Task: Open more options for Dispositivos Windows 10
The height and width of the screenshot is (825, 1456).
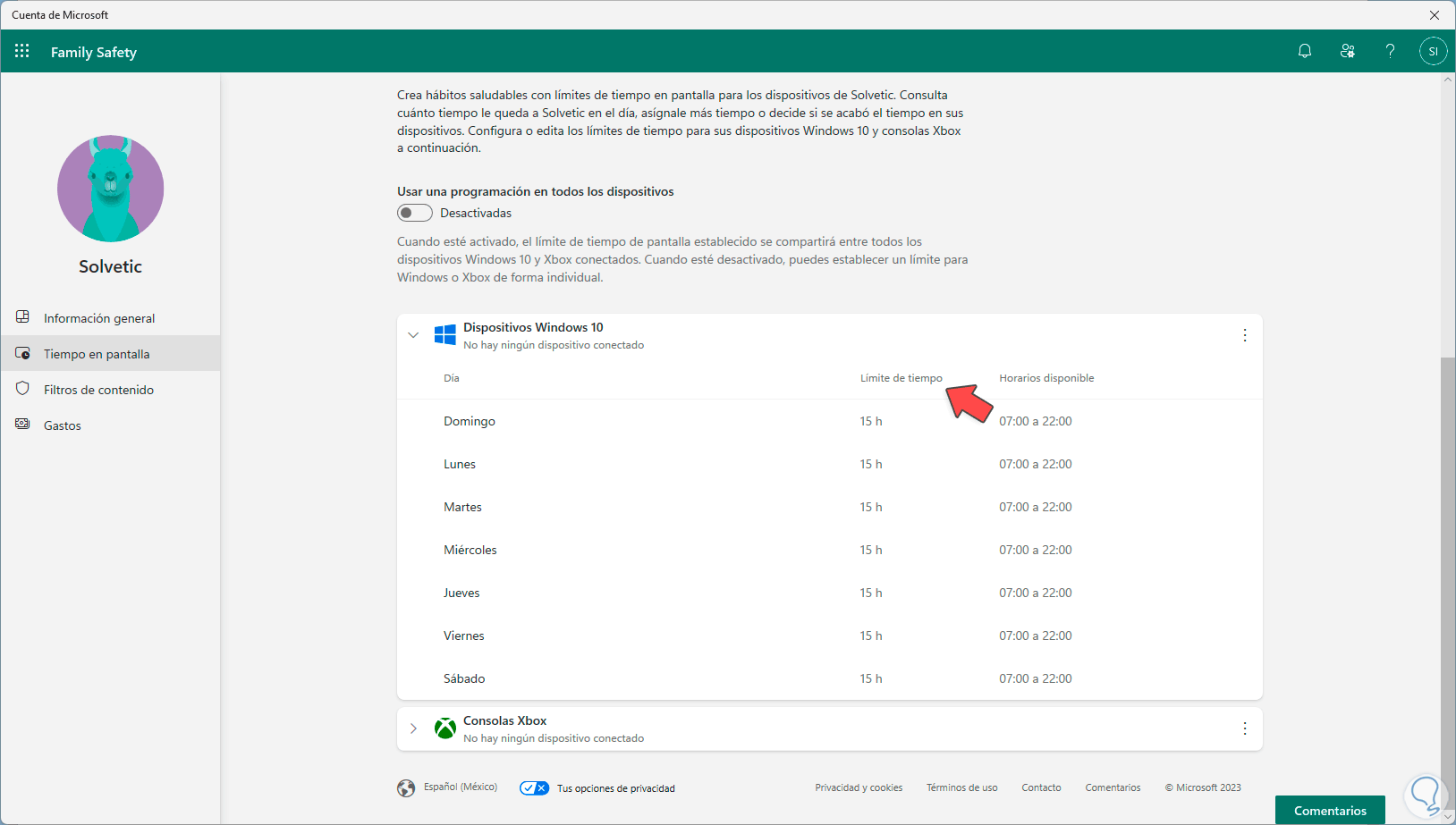Action: (x=1245, y=335)
